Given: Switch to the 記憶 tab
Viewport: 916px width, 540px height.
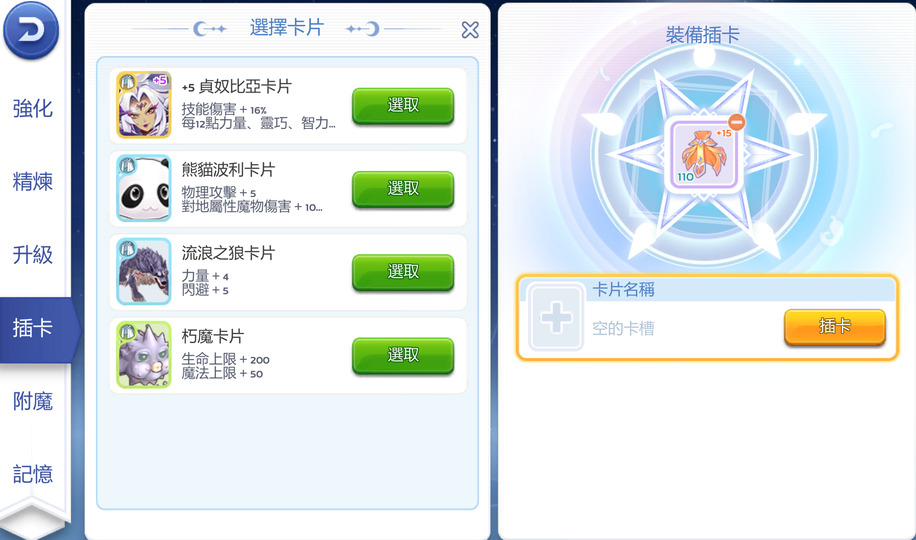Looking at the screenshot, I should point(33,474).
